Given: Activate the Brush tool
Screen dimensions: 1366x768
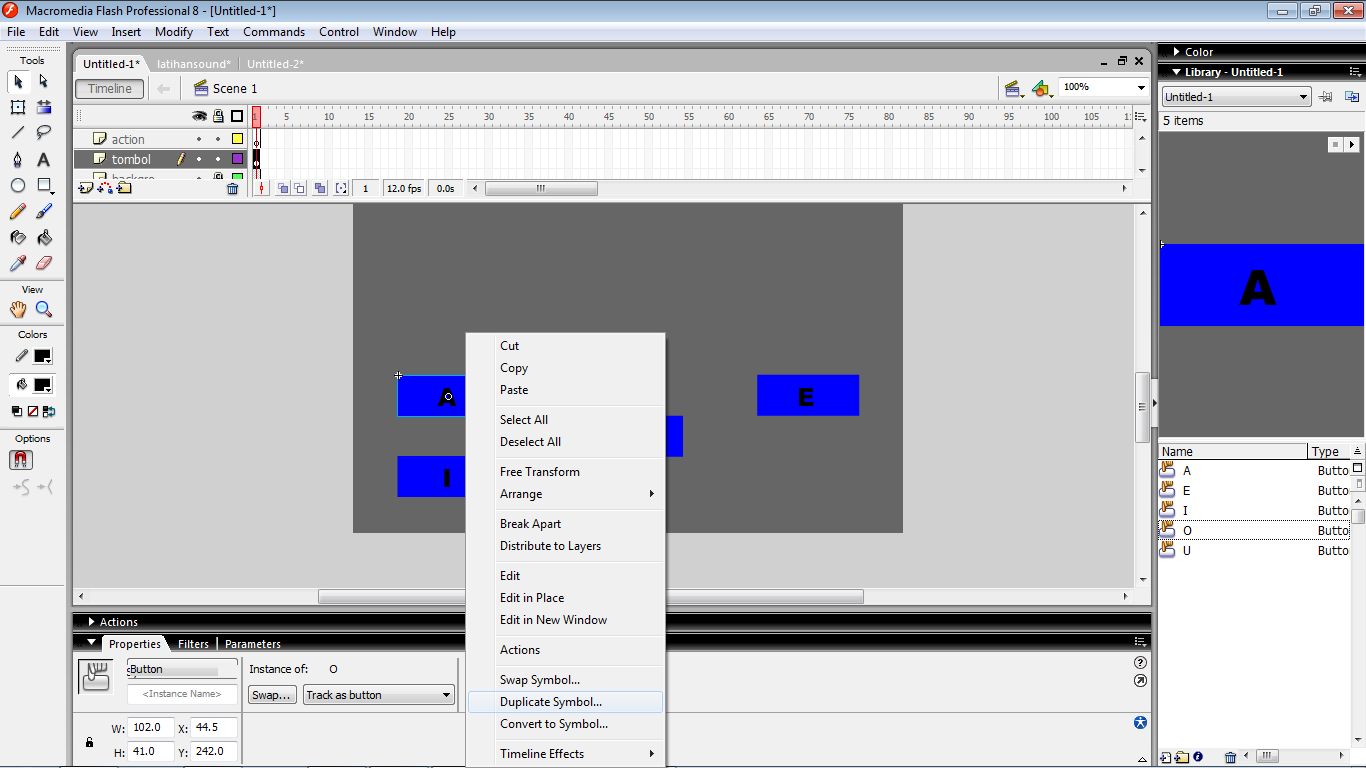Looking at the screenshot, I should 44,212.
